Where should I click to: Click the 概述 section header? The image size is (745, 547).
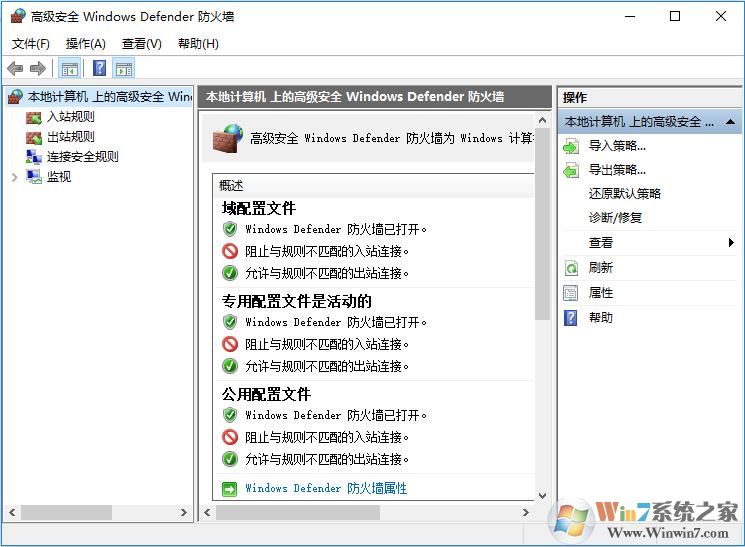[x=231, y=186]
